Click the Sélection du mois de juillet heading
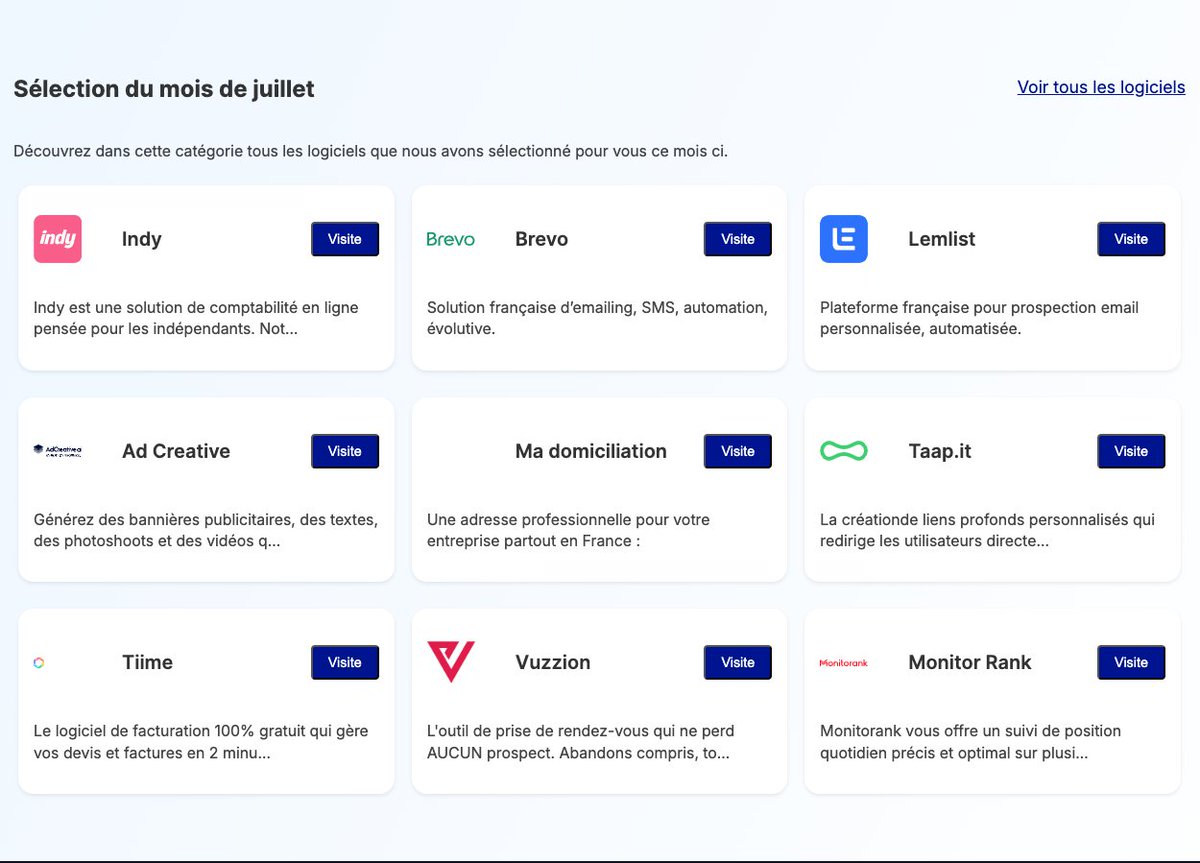The image size is (1200, 863). [x=164, y=88]
